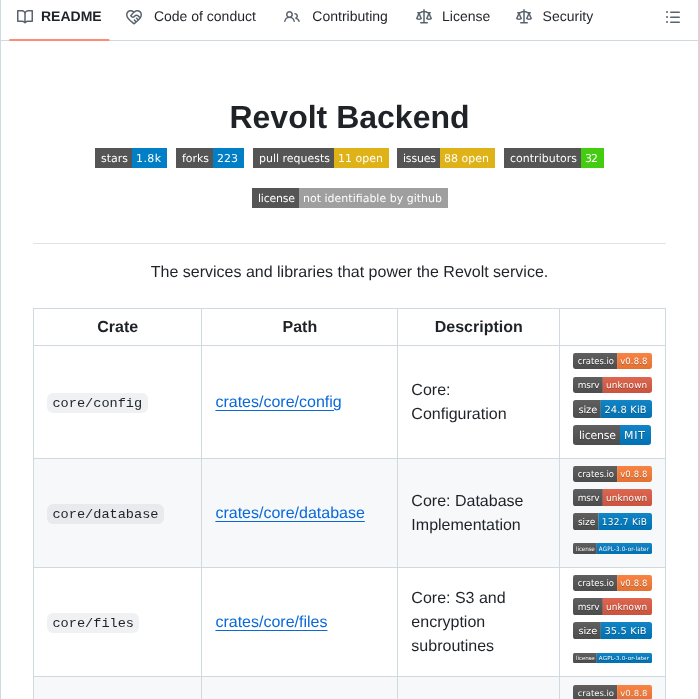Click the Contributing people icon

coord(292,17)
